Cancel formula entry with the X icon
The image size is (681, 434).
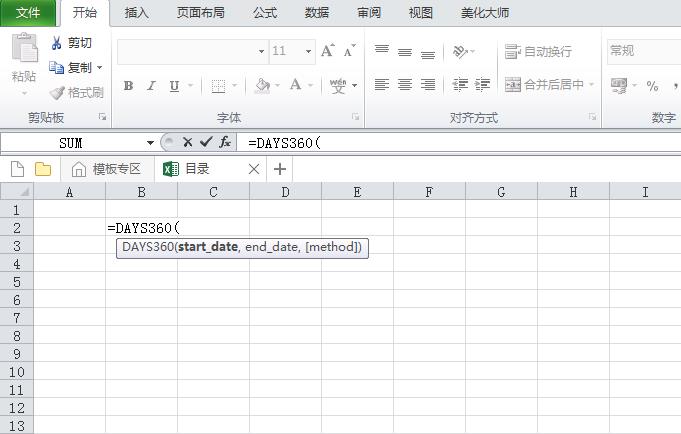tap(187, 142)
